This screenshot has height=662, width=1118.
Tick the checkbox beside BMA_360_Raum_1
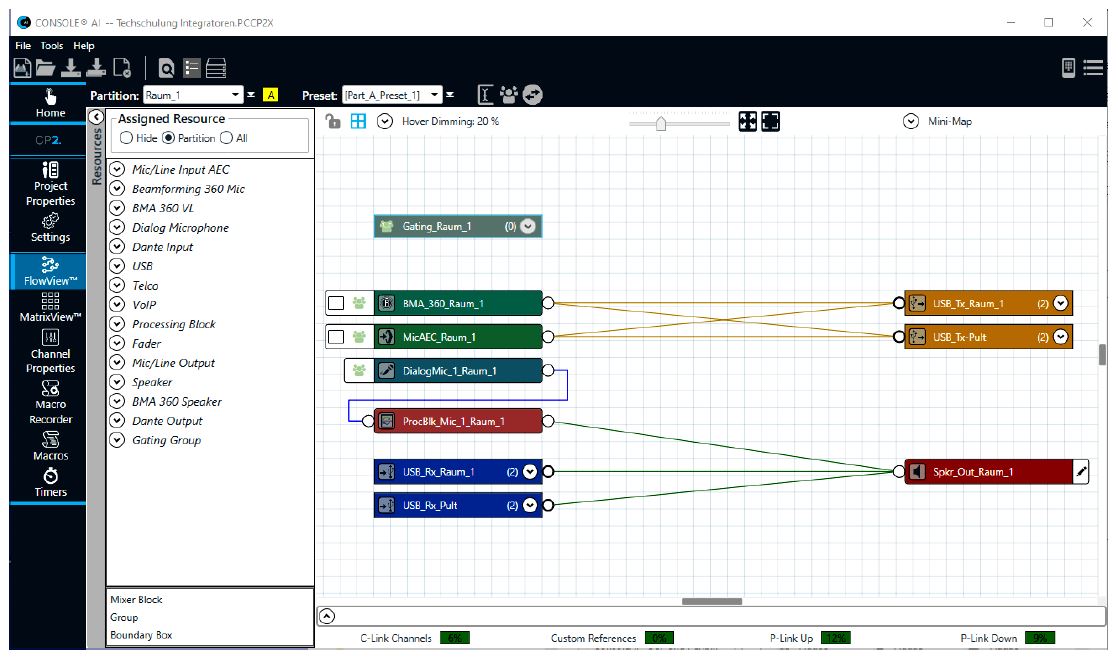pos(336,303)
